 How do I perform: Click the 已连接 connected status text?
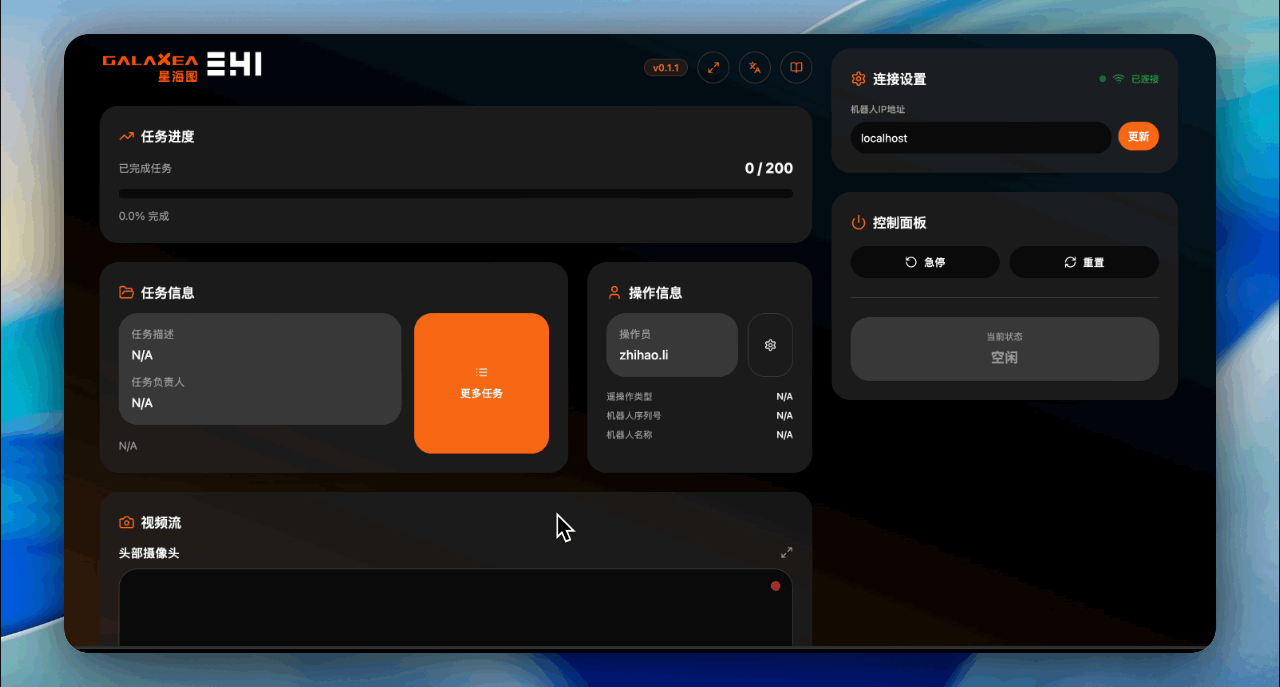coord(1146,78)
